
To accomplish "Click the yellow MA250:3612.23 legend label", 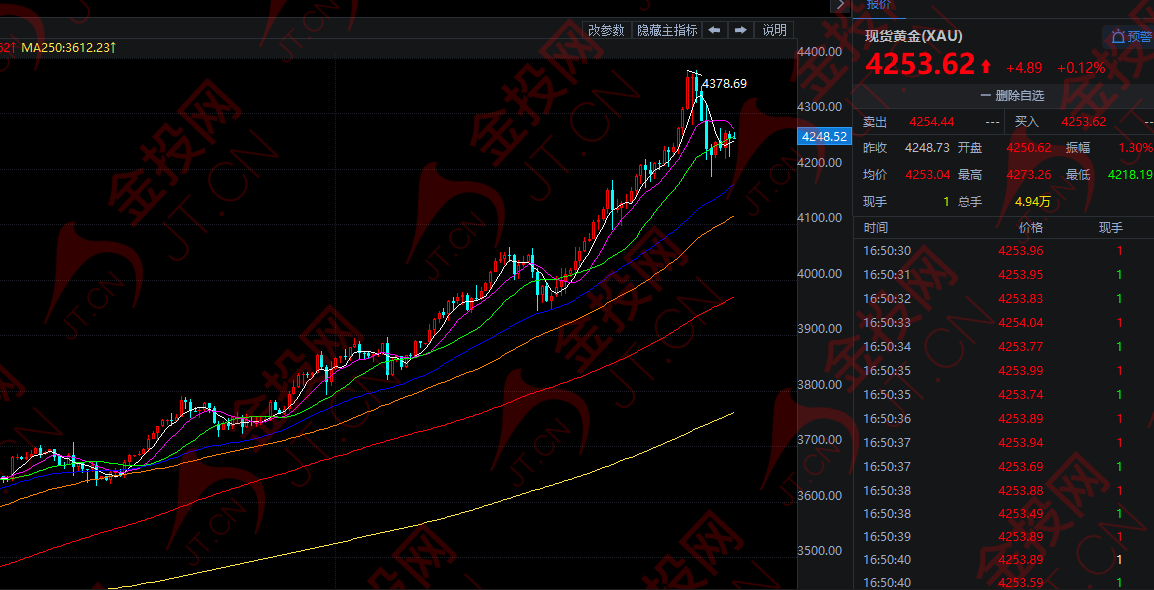I will point(68,47).
